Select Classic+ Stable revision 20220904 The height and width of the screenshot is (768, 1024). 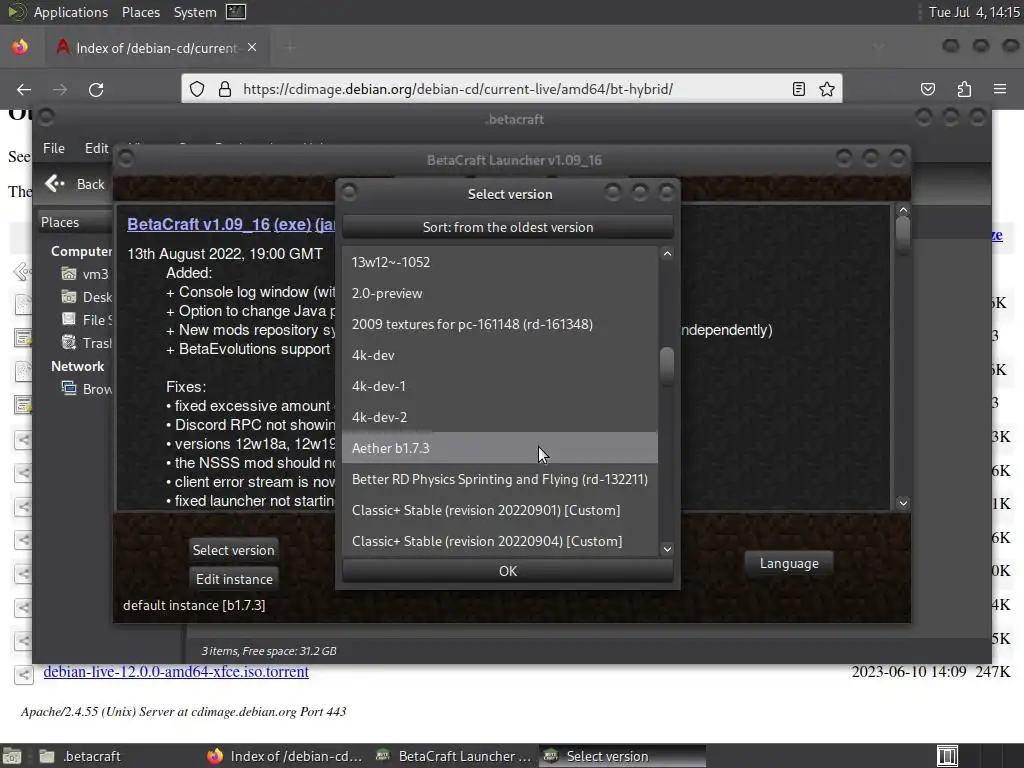point(500,541)
